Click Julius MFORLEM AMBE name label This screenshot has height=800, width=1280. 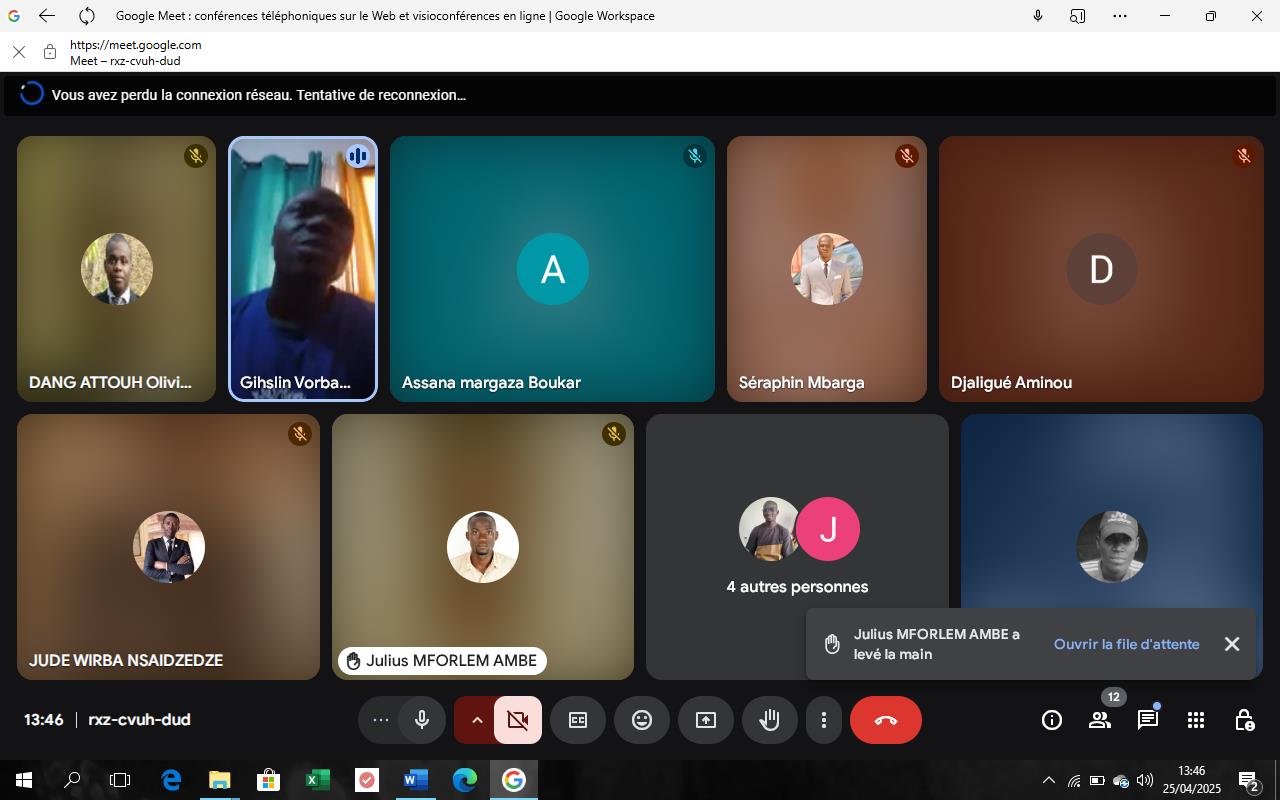442,660
